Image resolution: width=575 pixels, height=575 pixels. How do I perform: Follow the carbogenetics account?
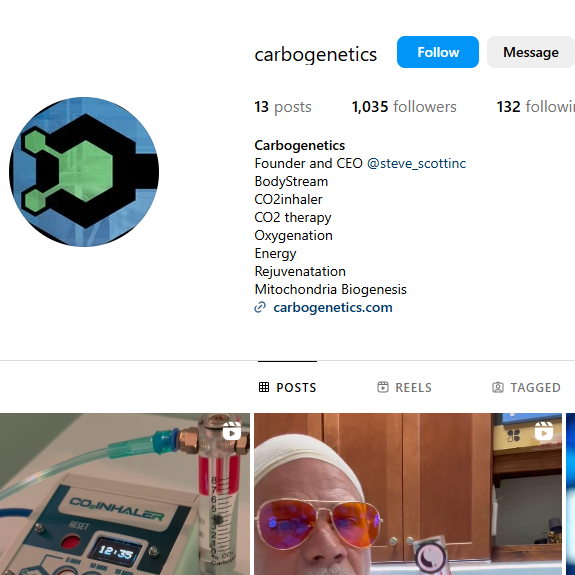[x=437, y=52]
